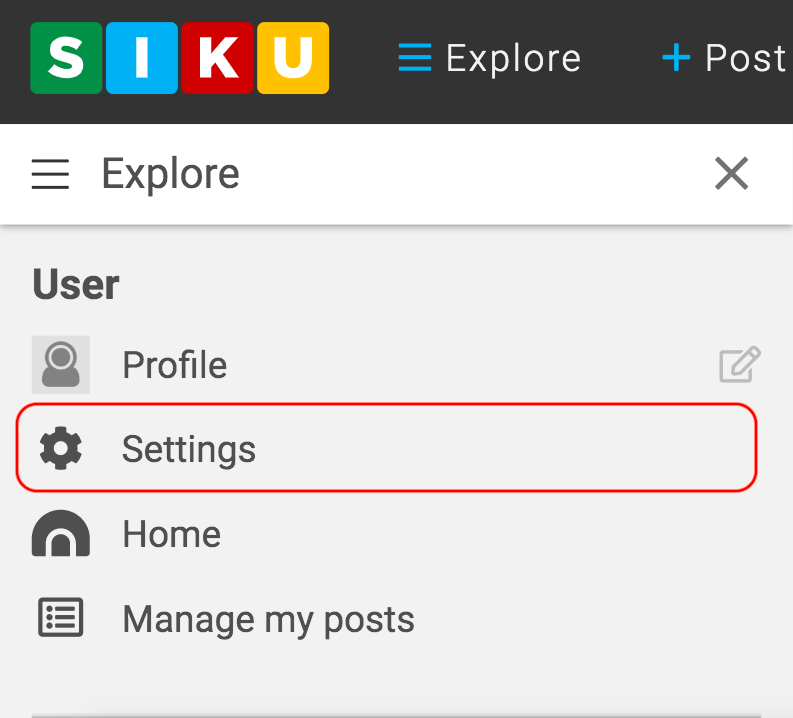Open Manage my posts
The width and height of the screenshot is (793, 718).
[x=268, y=619]
